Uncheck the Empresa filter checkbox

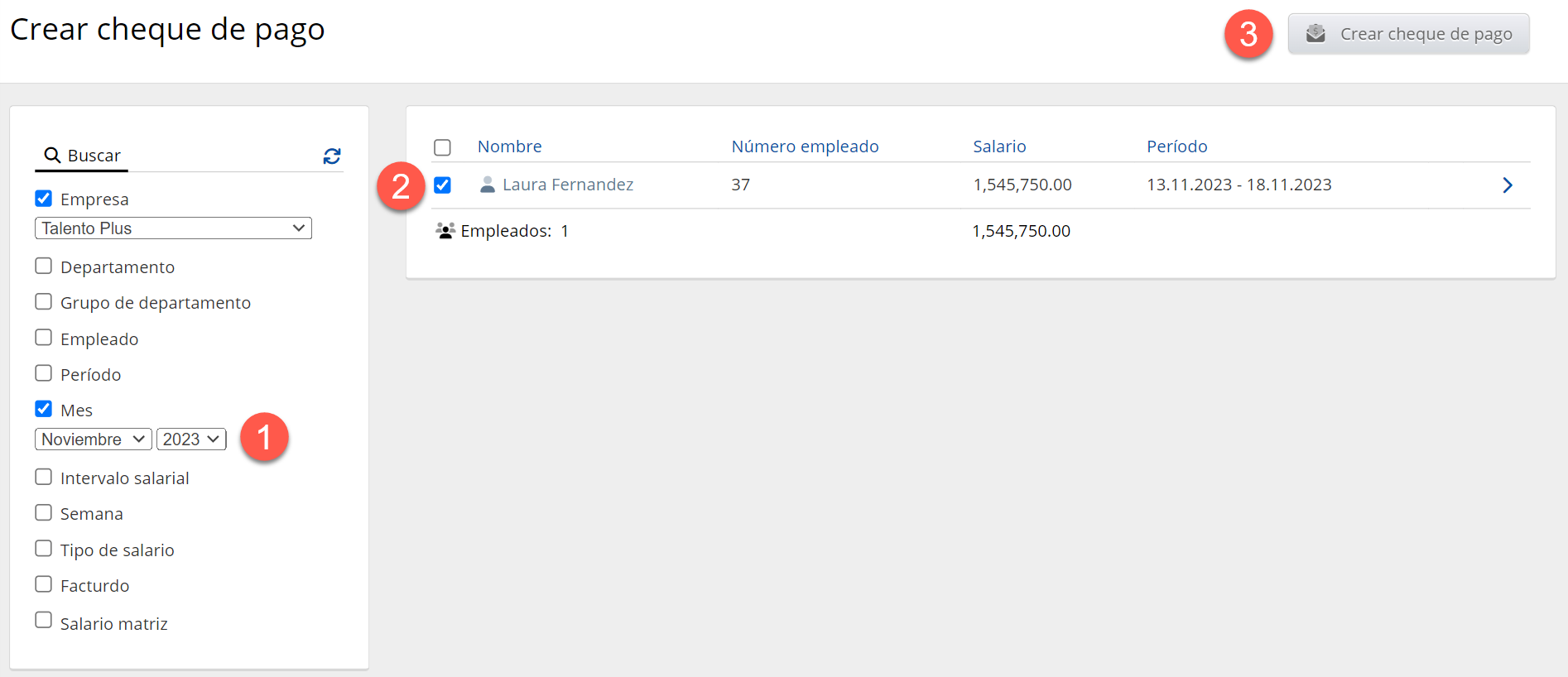(44, 199)
